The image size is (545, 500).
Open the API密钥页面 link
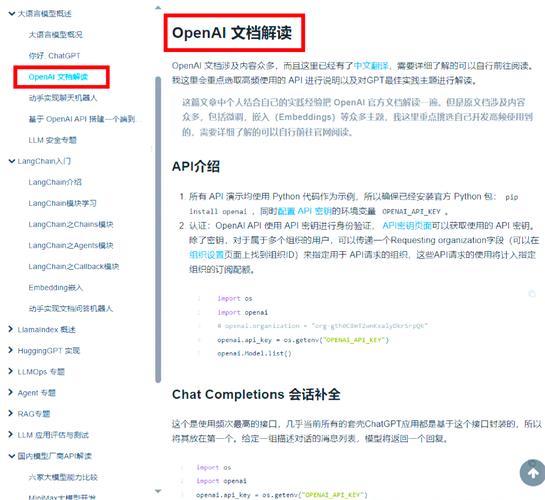pyautogui.click(x=407, y=226)
